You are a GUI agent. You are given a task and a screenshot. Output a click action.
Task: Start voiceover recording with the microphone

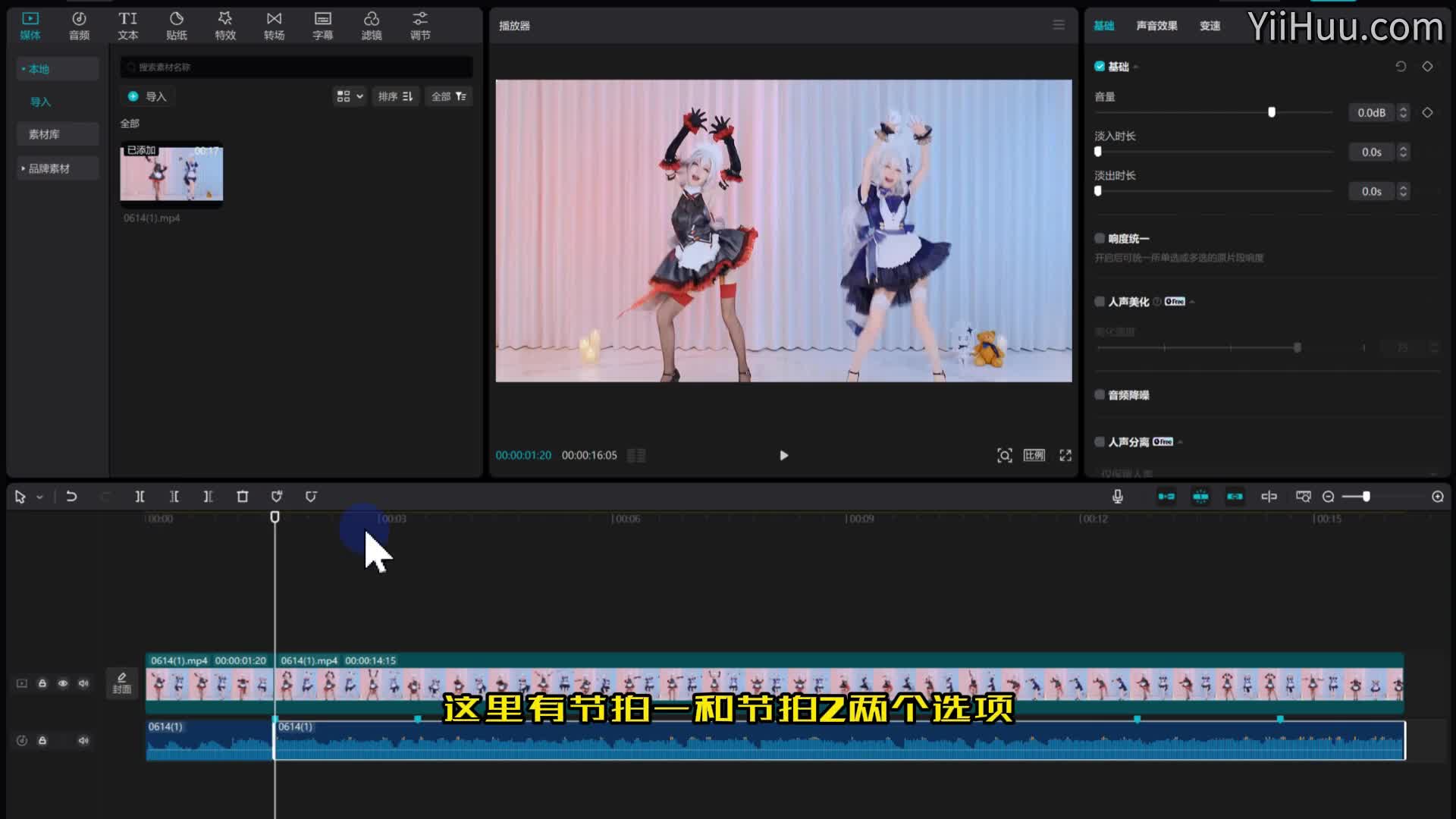(1118, 497)
